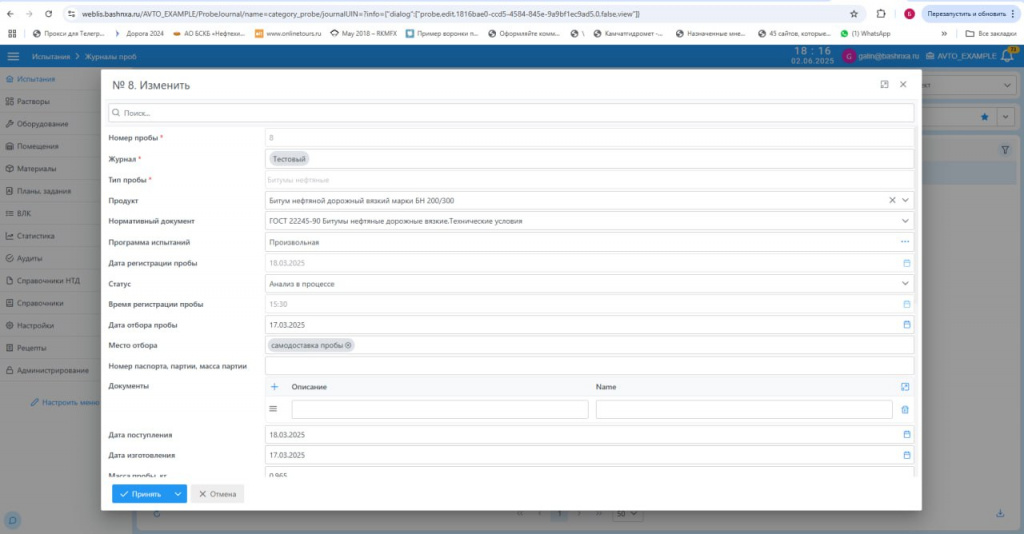Open Администрирование in the sidebar
1024x534 pixels.
[x=52, y=370]
